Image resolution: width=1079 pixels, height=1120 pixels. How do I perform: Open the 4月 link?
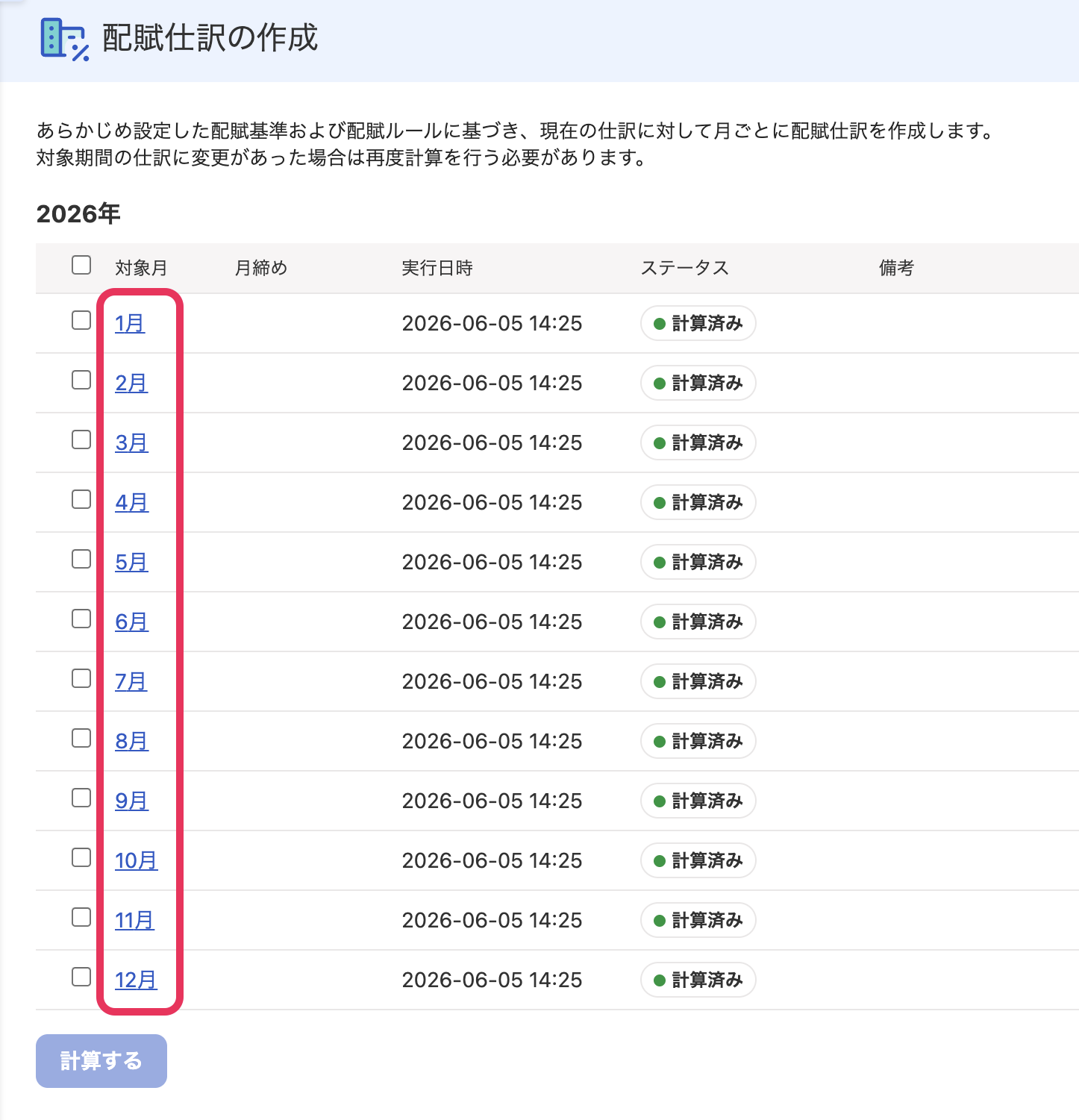[x=131, y=502]
